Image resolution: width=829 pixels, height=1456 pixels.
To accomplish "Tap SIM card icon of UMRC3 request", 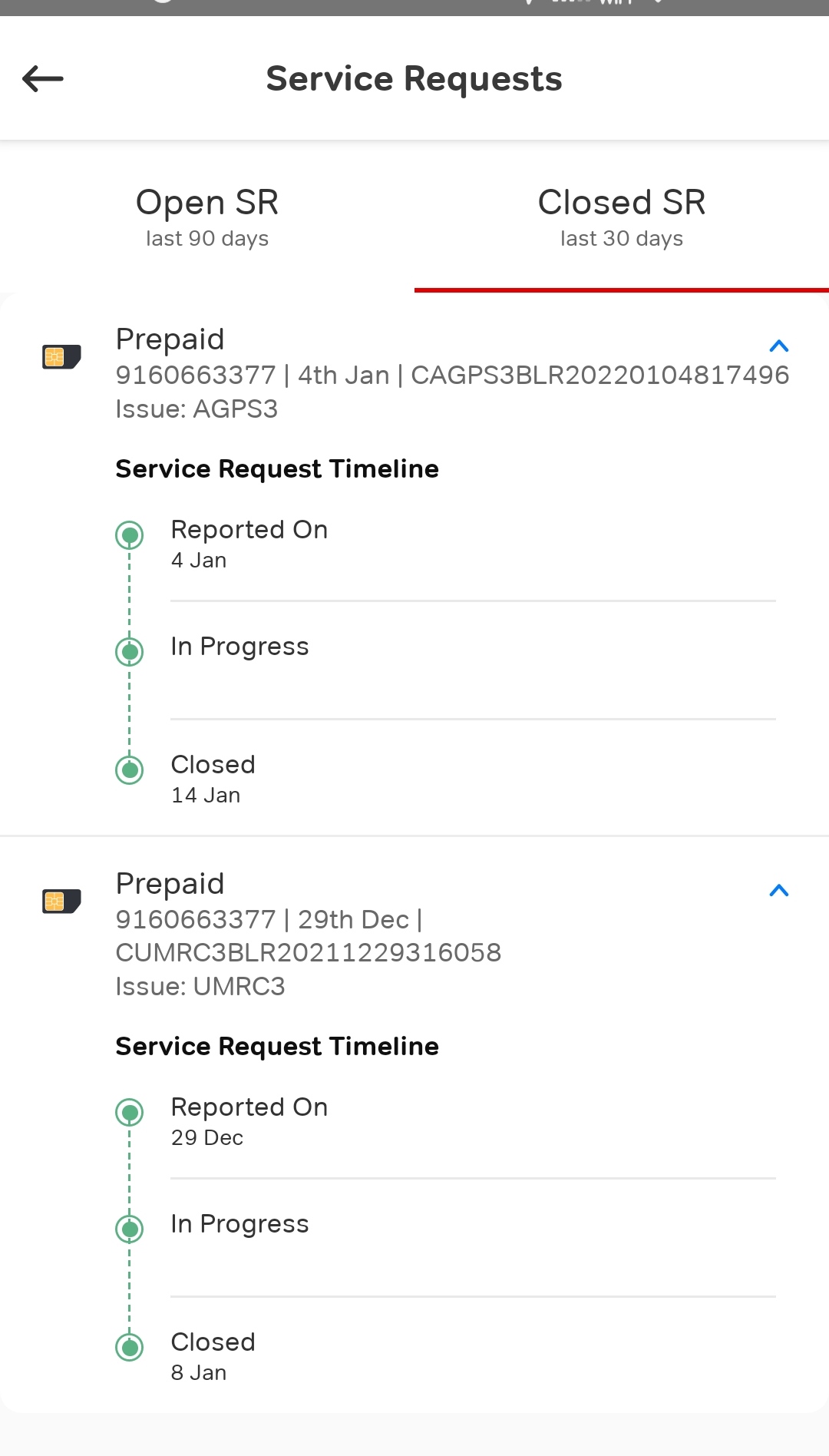I will point(61,901).
